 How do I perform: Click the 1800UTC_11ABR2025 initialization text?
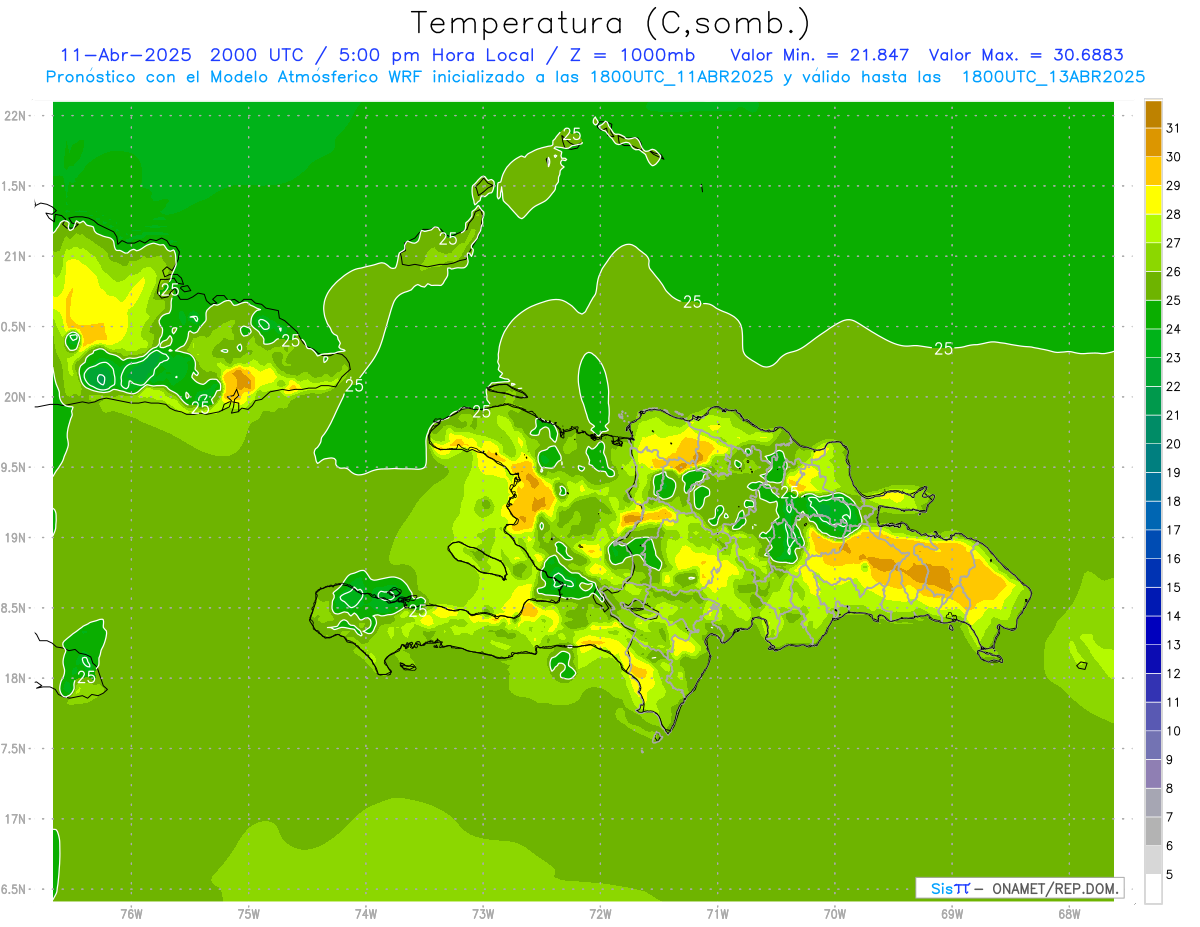[x=680, y=77]
